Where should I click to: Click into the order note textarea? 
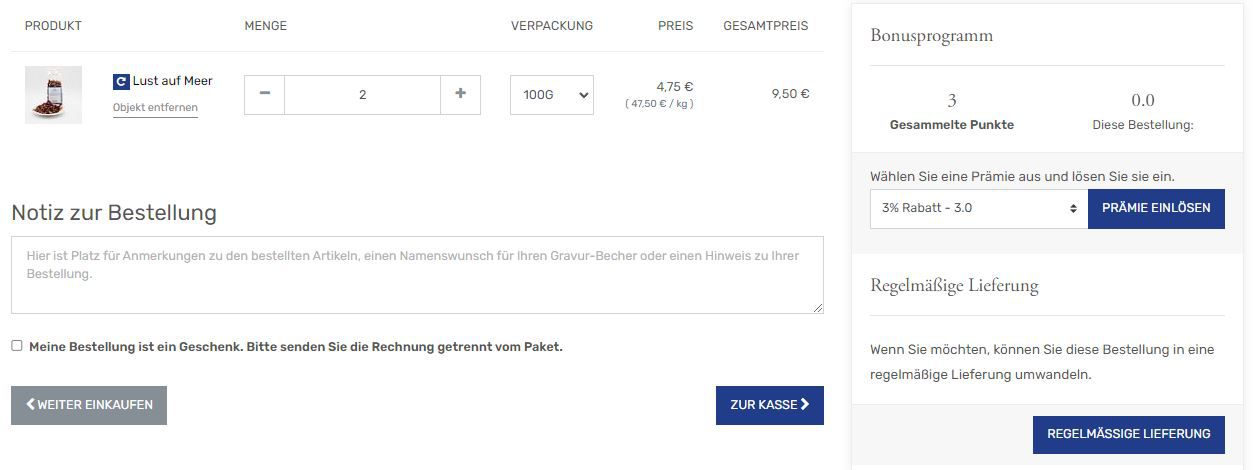417,274
